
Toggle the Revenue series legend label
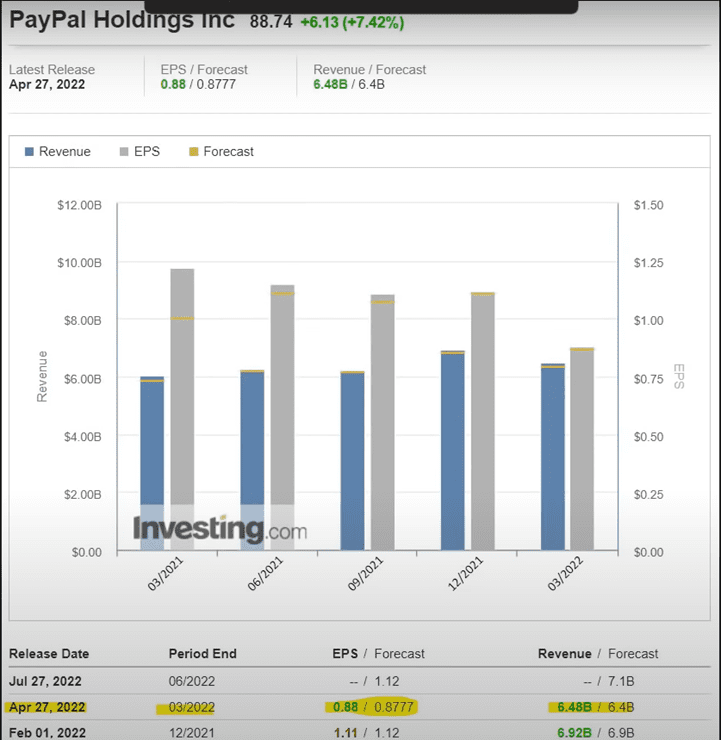(x=65, y=152)
